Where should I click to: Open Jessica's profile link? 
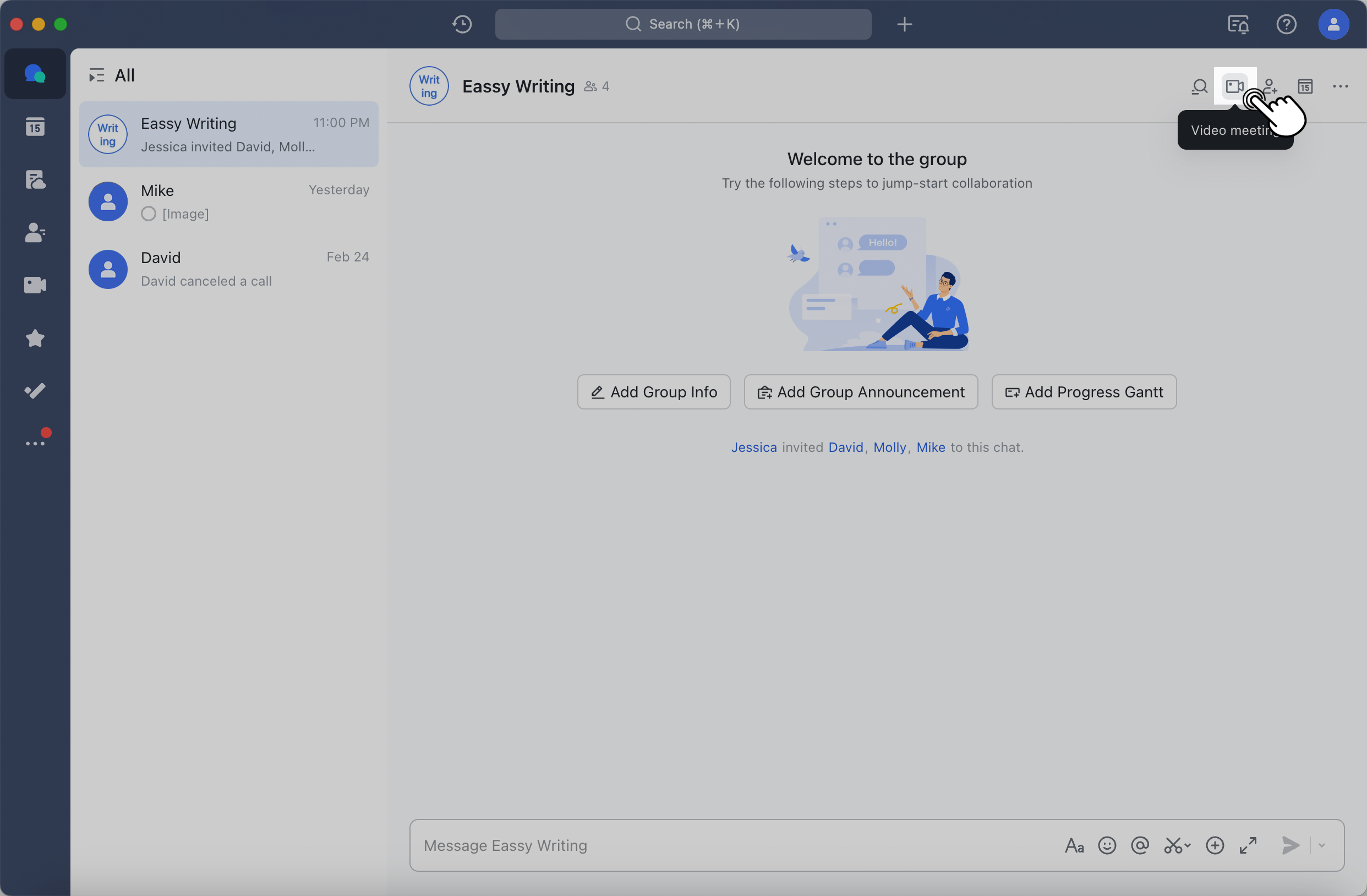[x=753, y=447]
